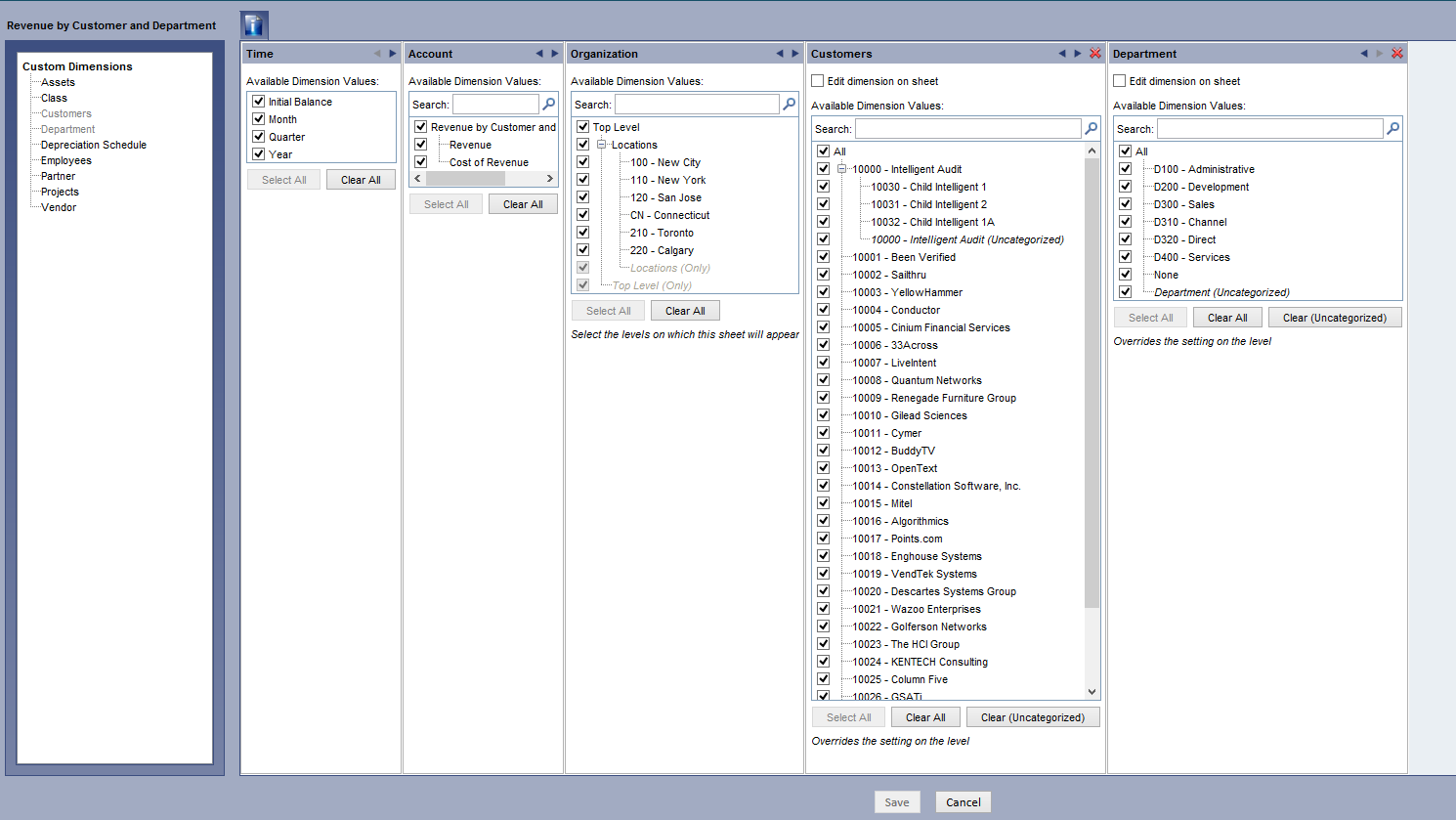The image size is (1456, 820).
Task: Remove the Customers dimension with red X
Action: click(1095, 54)
